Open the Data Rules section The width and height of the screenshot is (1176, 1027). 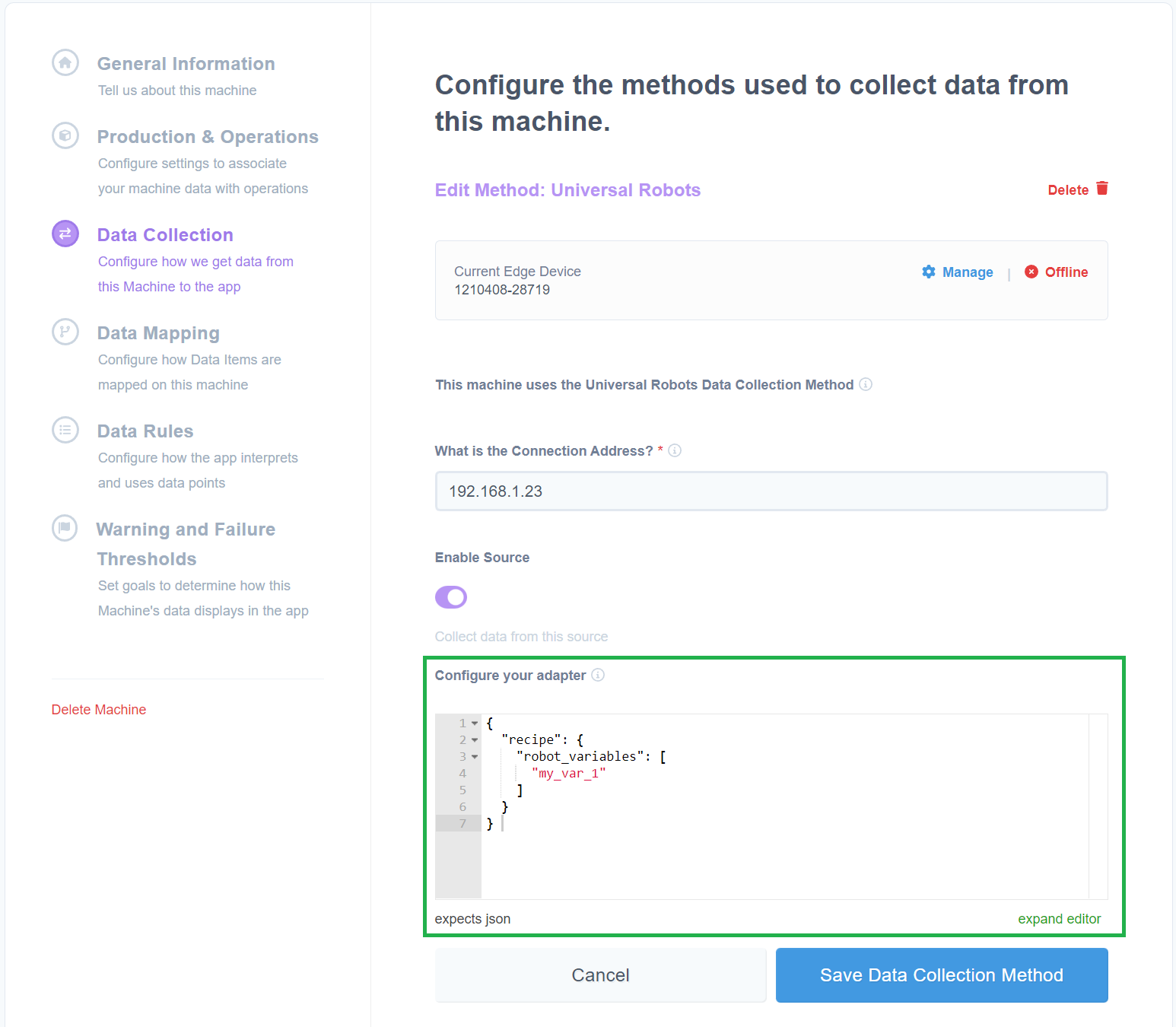145,431
